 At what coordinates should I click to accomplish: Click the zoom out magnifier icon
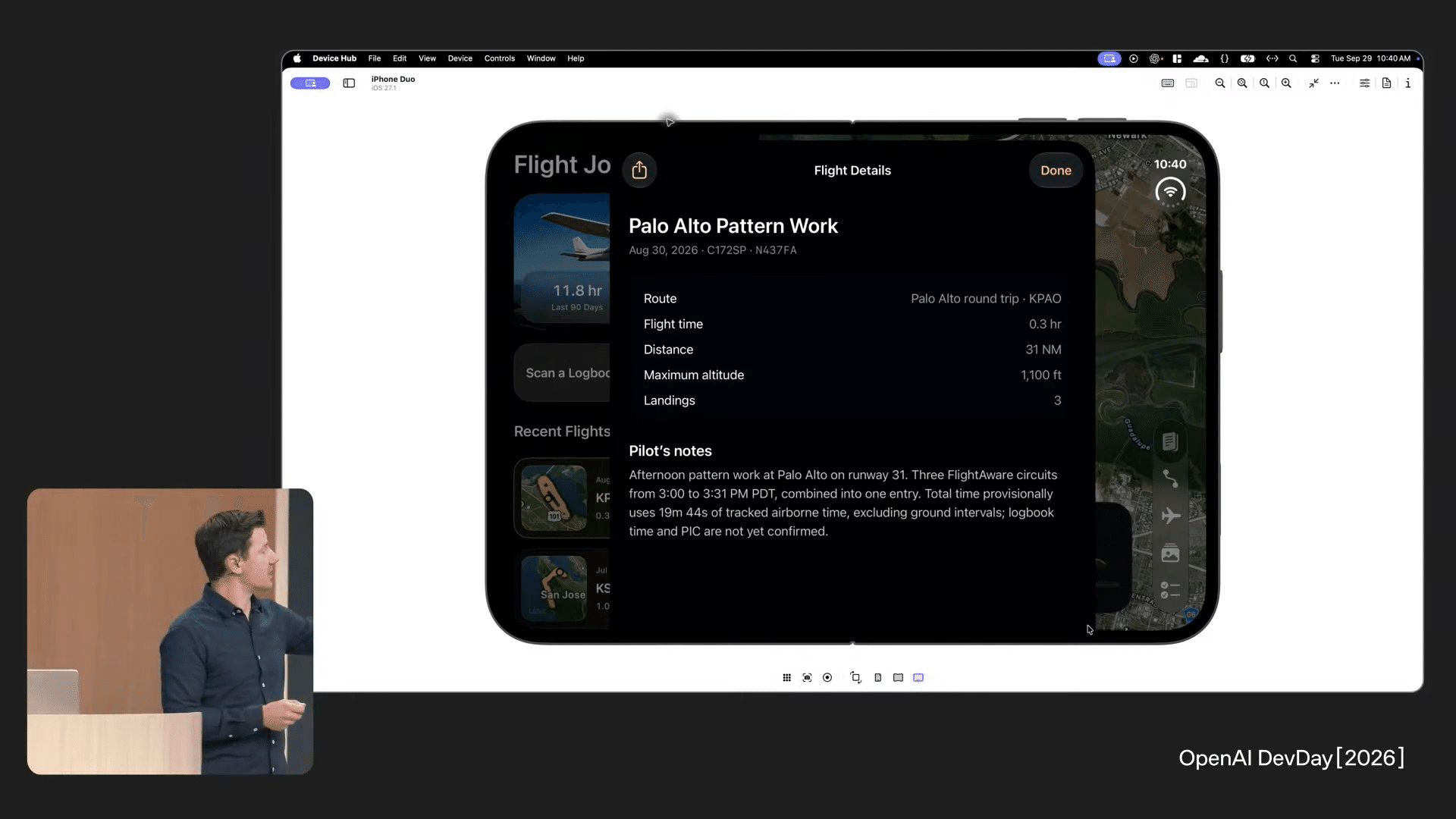1220,83
